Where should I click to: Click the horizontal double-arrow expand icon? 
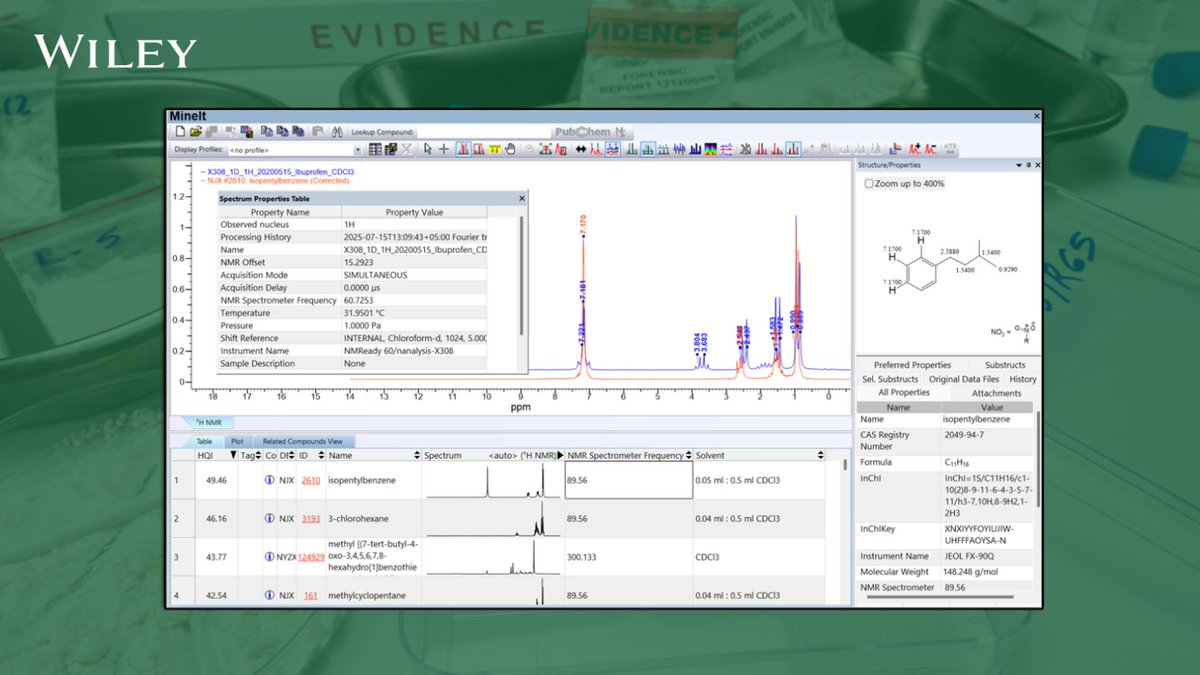(x=579, y=150)
